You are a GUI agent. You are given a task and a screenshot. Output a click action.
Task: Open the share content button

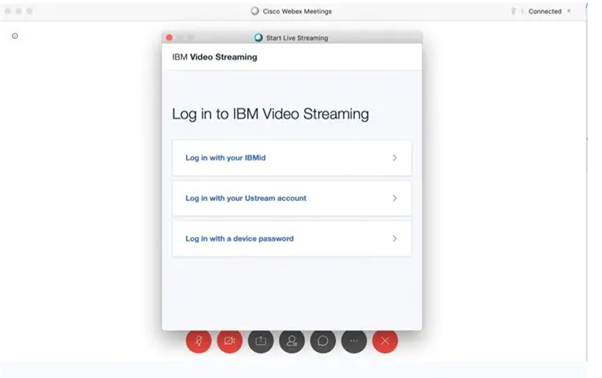click(261, 340)
